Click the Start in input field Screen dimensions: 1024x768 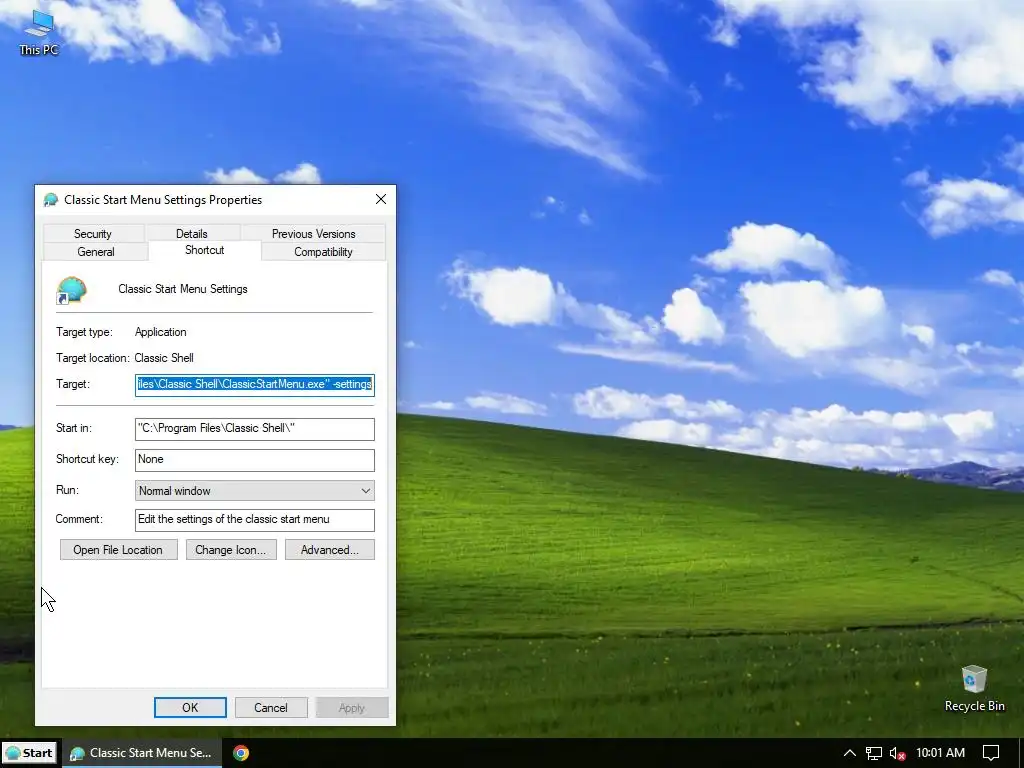[x=255, y=428]
